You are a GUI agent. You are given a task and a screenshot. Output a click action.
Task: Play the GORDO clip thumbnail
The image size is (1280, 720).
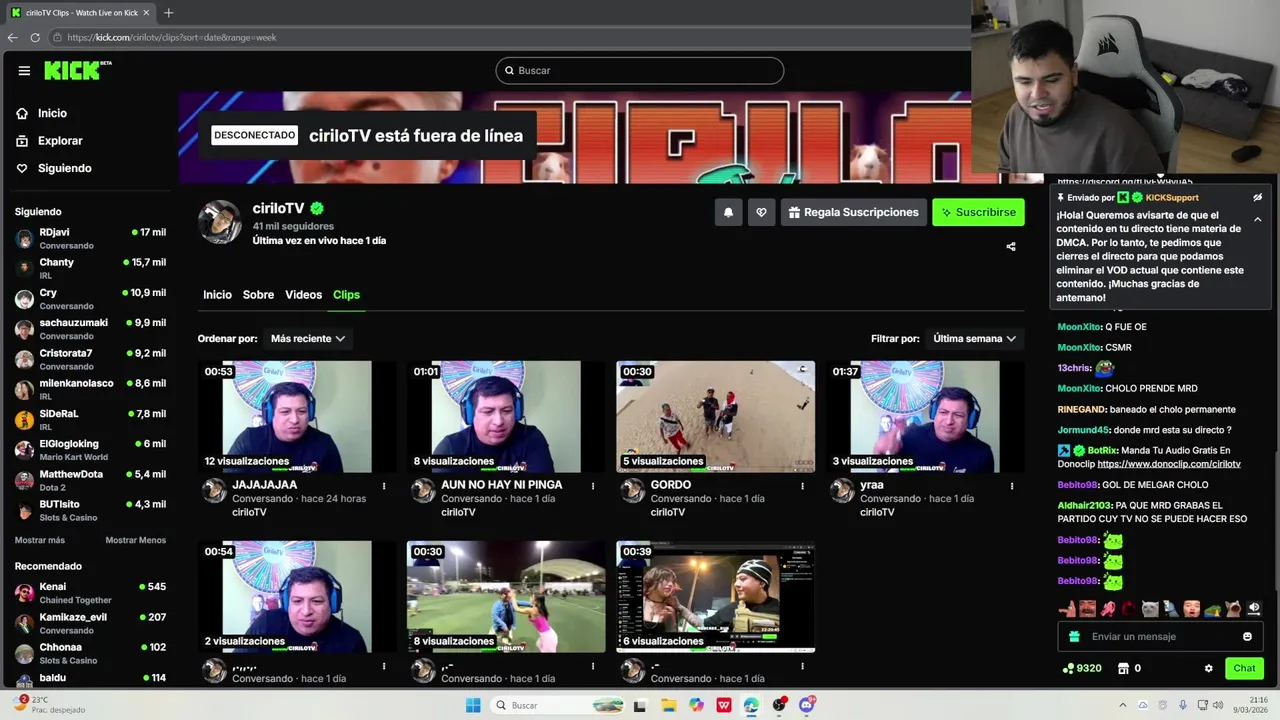(715, 416)
